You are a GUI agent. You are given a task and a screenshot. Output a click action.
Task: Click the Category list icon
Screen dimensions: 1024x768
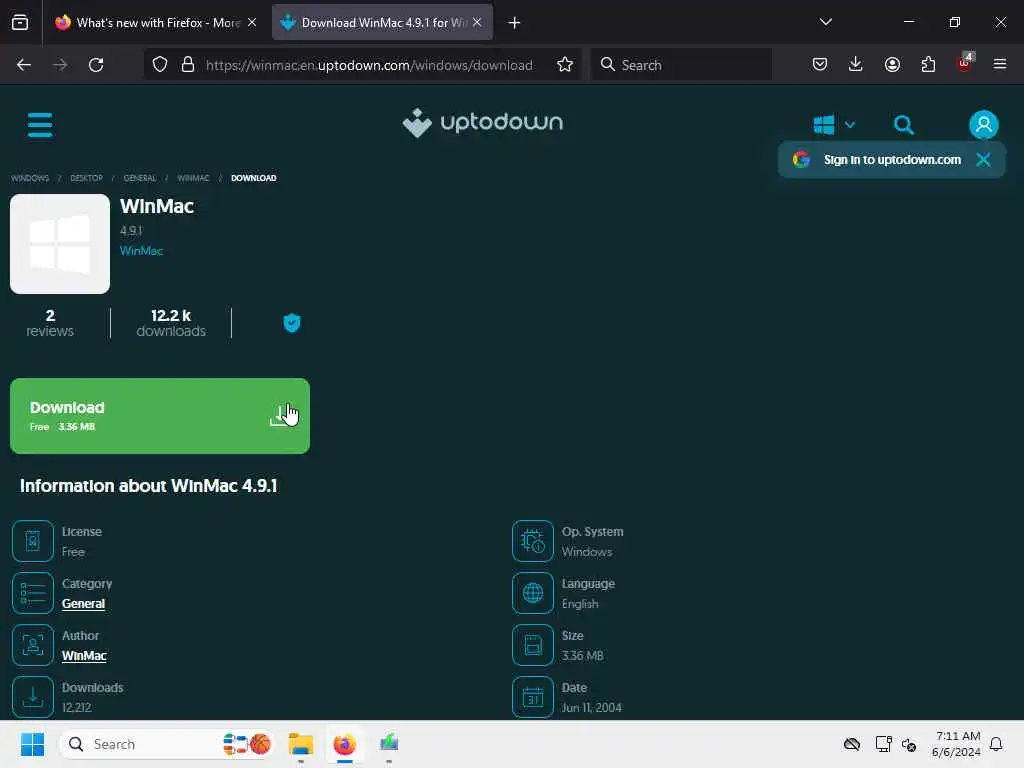pyautogui.click(x=33, y=593)
